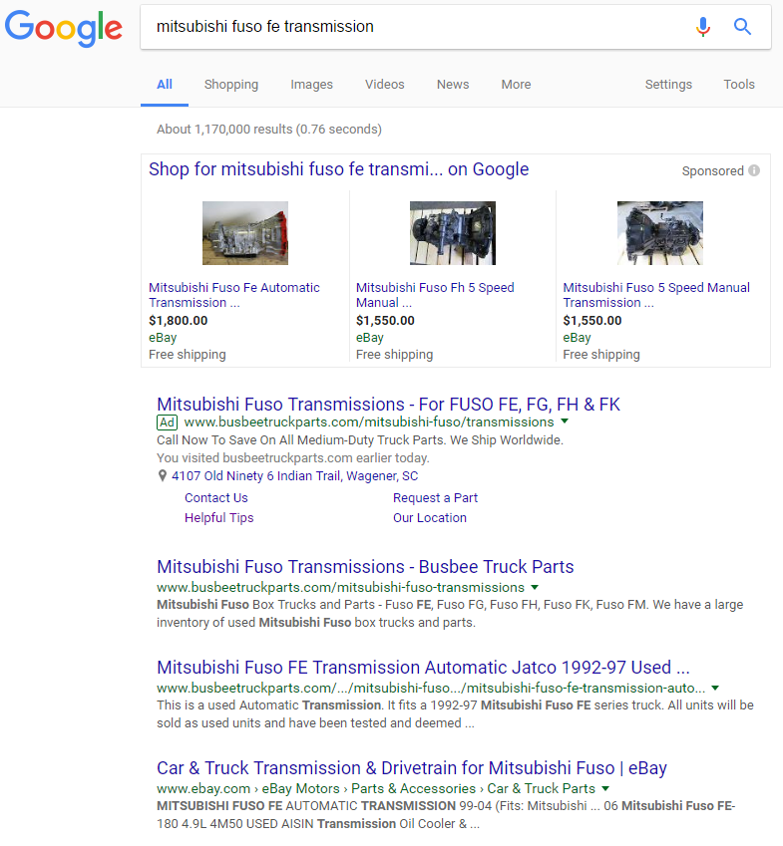Open the Helpful Tips sitelink
Viewport: 783px width, 846px height.
click(219, 517)
